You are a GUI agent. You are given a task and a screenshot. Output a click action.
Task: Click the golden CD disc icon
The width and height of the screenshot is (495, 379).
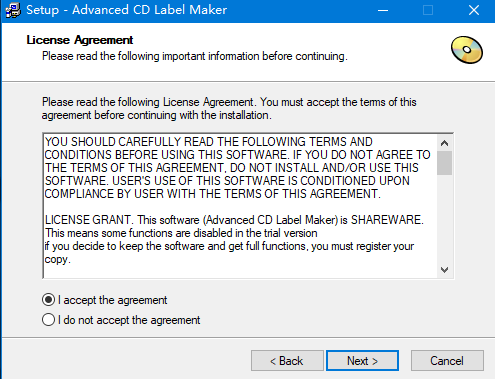click(x=467, y=50)
